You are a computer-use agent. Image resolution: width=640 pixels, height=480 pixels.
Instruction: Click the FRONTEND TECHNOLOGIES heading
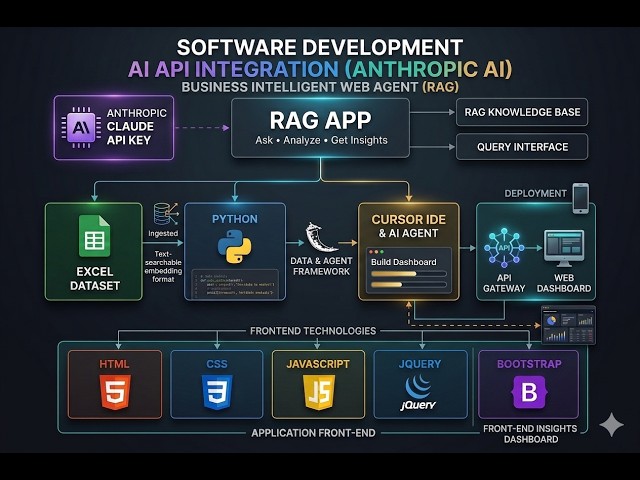point(313,331)
